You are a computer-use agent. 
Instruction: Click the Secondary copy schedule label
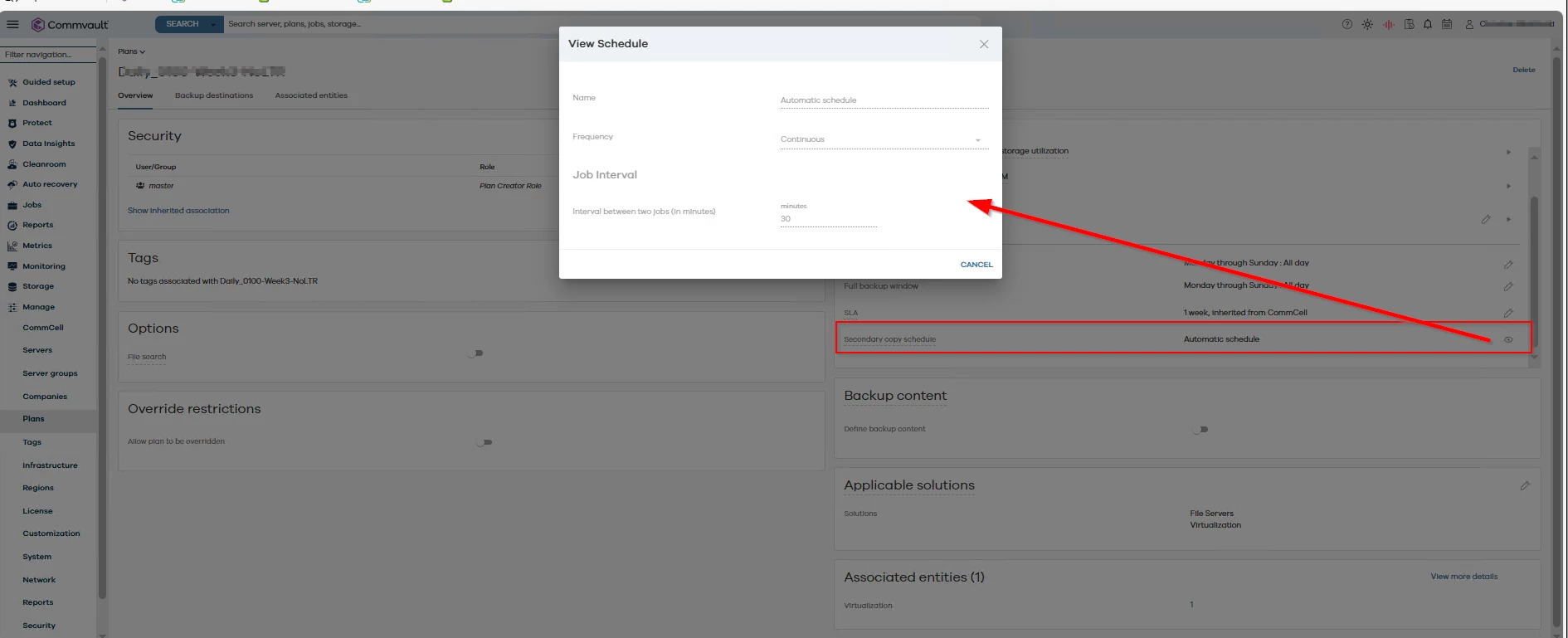(x=889, y=339)
